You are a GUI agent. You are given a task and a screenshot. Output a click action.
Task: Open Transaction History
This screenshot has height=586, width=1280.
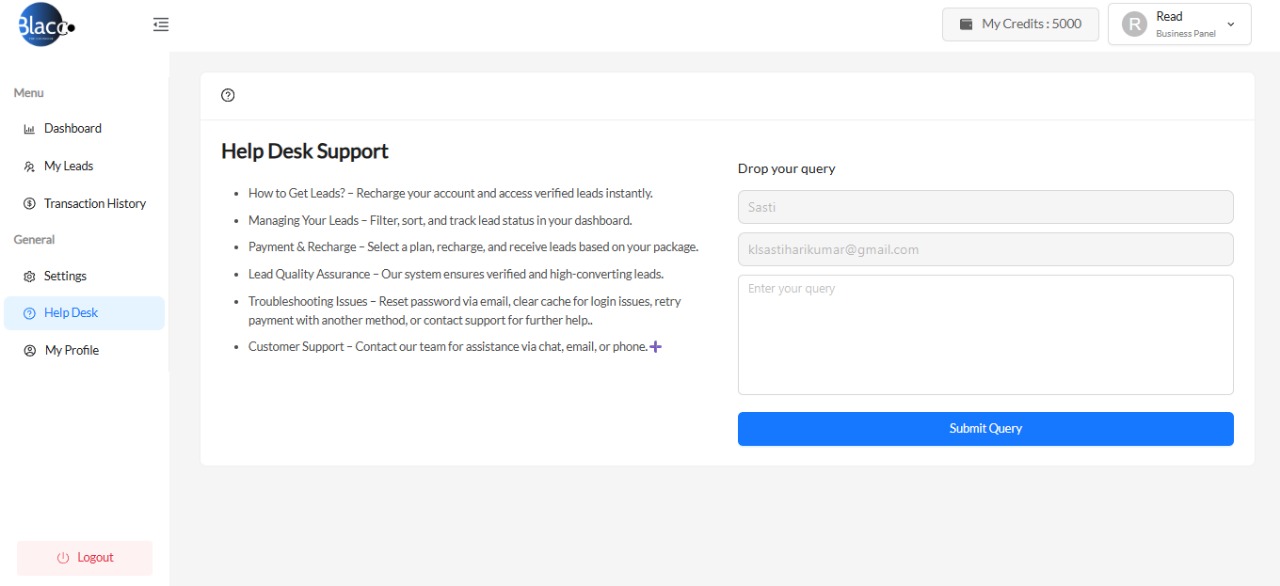click(x=85, y=203)
